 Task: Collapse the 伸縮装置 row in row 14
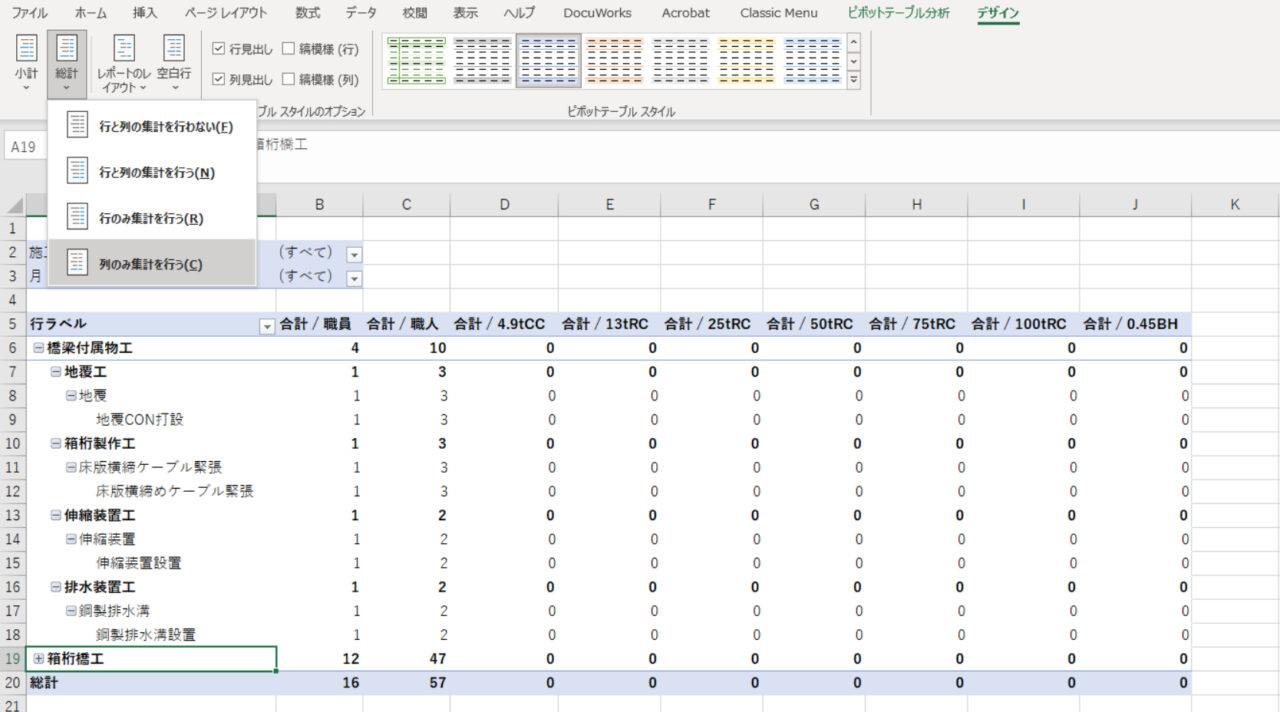pyautogui.click(x=71, y=540)
